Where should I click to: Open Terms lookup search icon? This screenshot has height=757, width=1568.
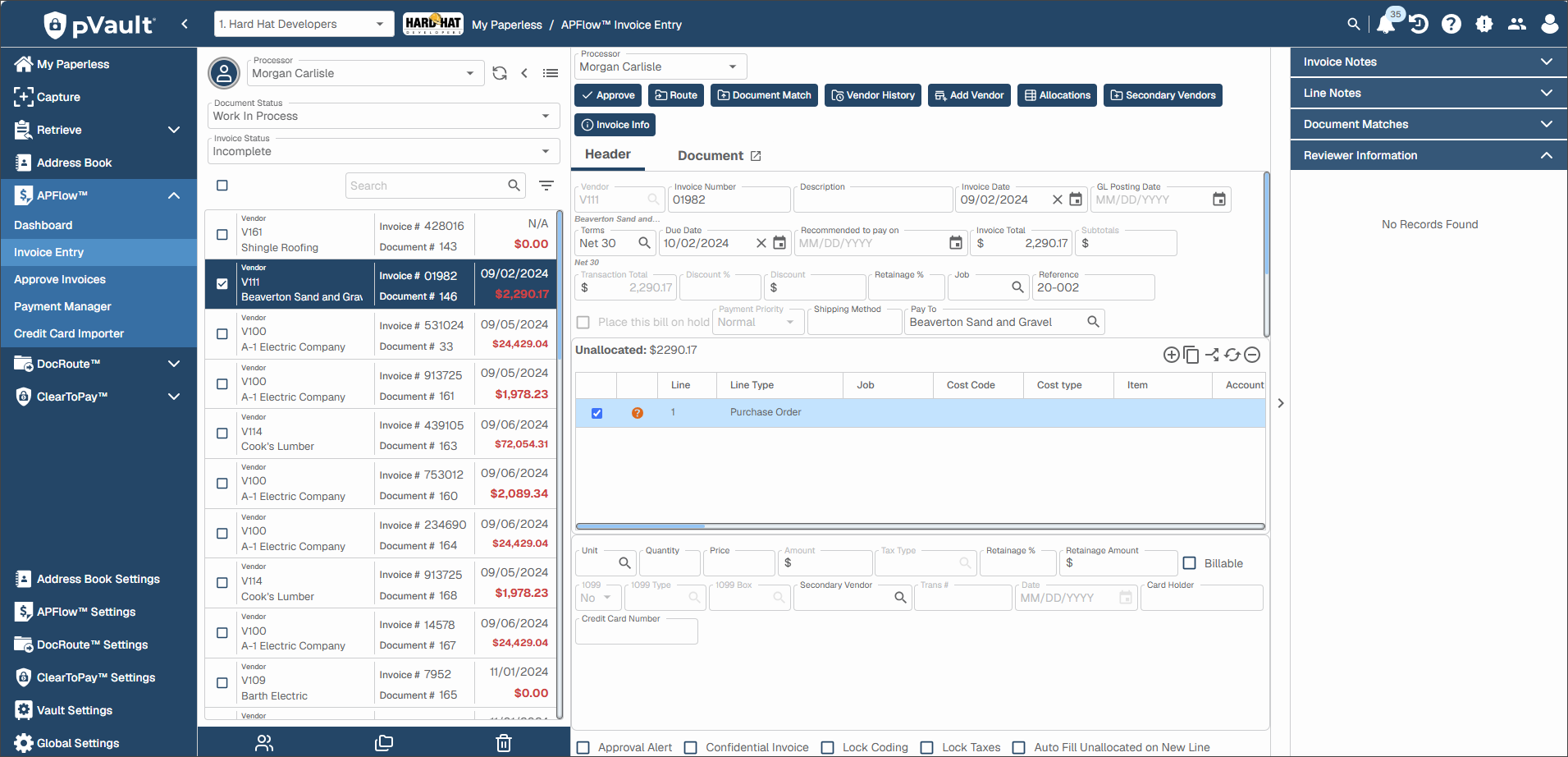click(644, 243)
